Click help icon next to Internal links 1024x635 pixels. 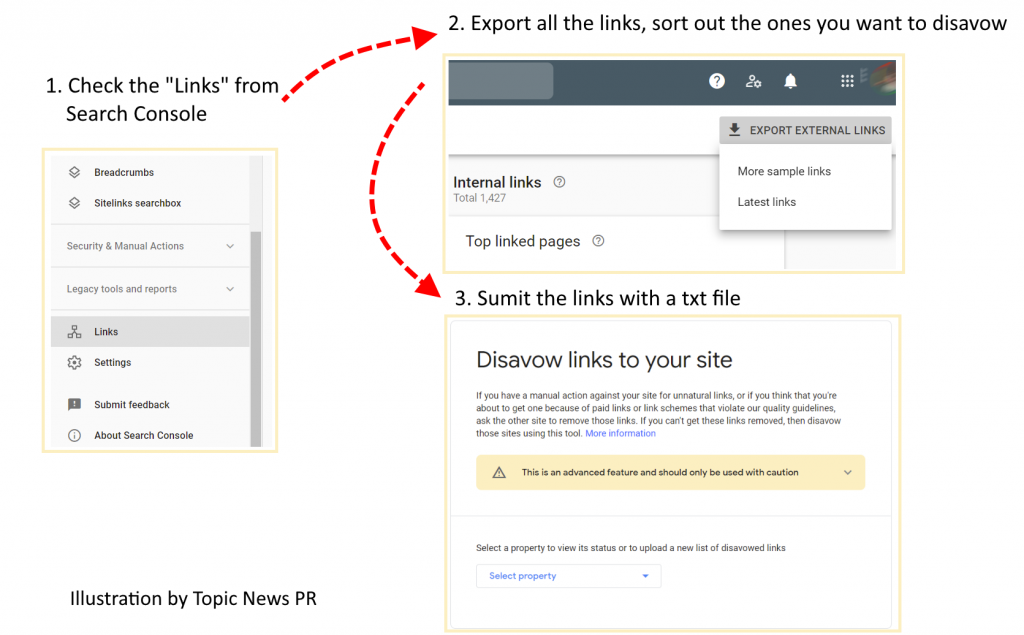[x=559, y=182]
